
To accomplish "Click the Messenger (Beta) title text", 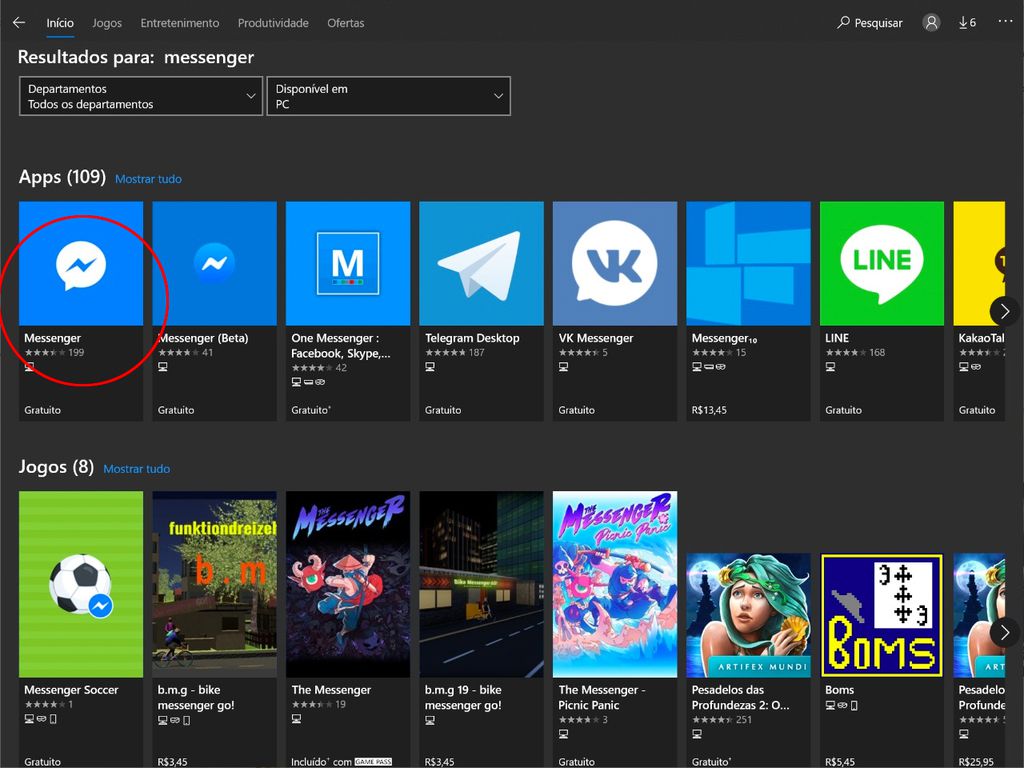I will click(x=203, y=338).
